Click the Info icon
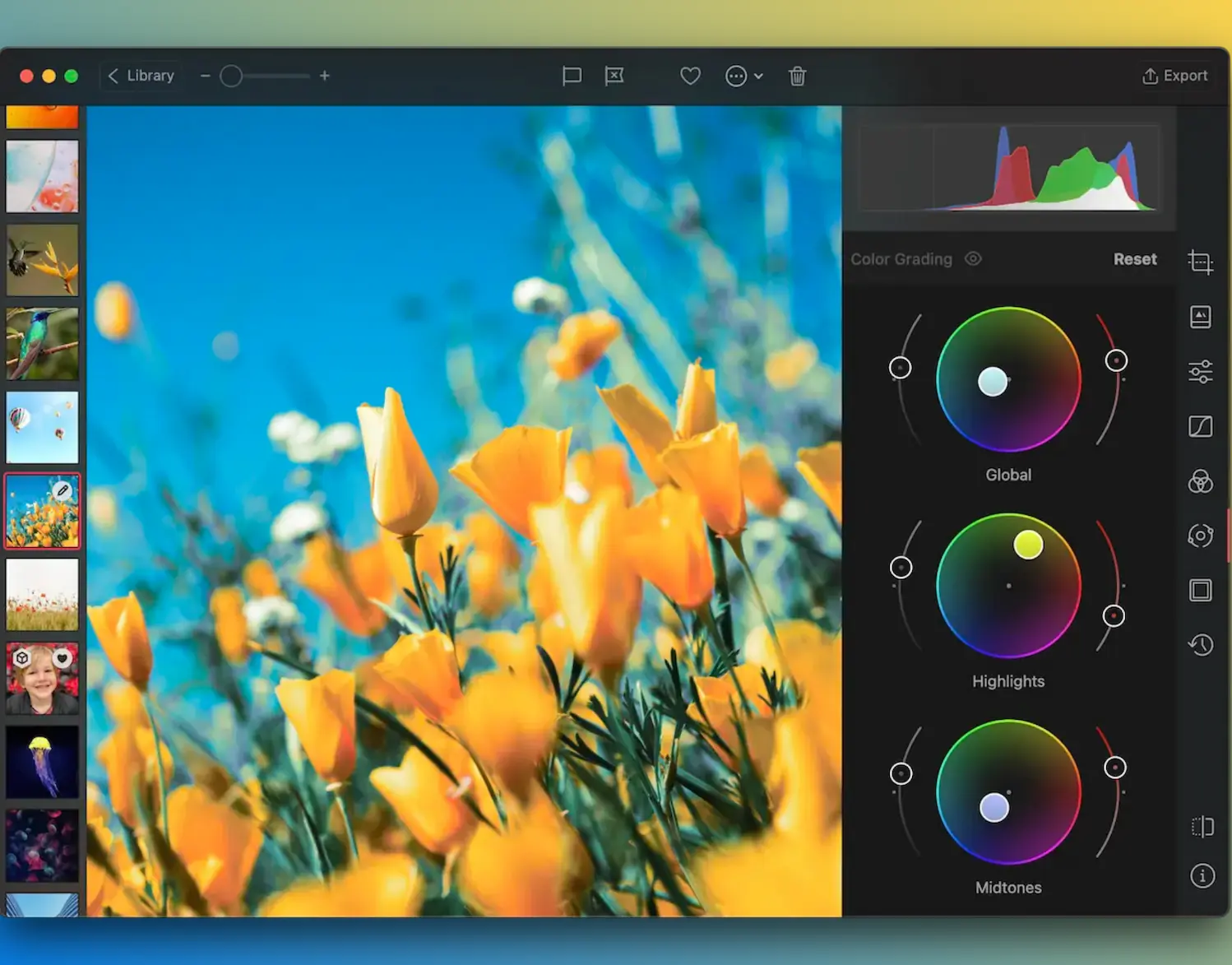The image size is (1232, 965). coord(1202,876)
